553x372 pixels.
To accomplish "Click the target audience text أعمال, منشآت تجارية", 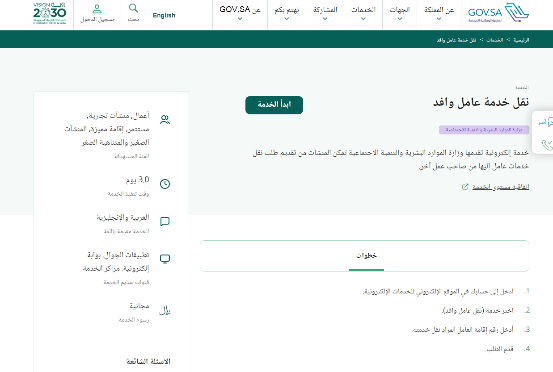I will (x=107, y=129).
